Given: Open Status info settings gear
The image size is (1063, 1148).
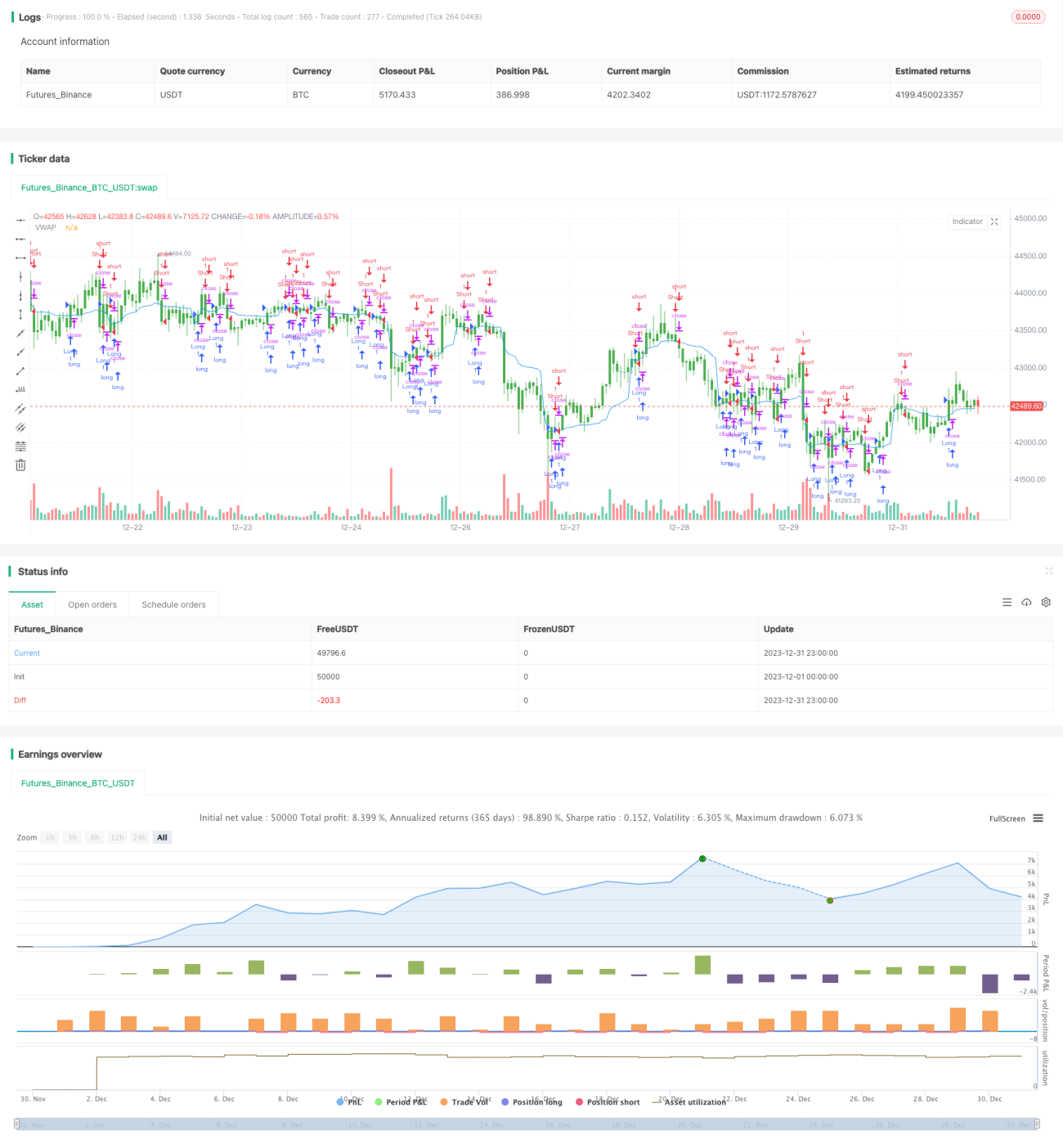Looking at the screenshot, I should (1046, 603).
